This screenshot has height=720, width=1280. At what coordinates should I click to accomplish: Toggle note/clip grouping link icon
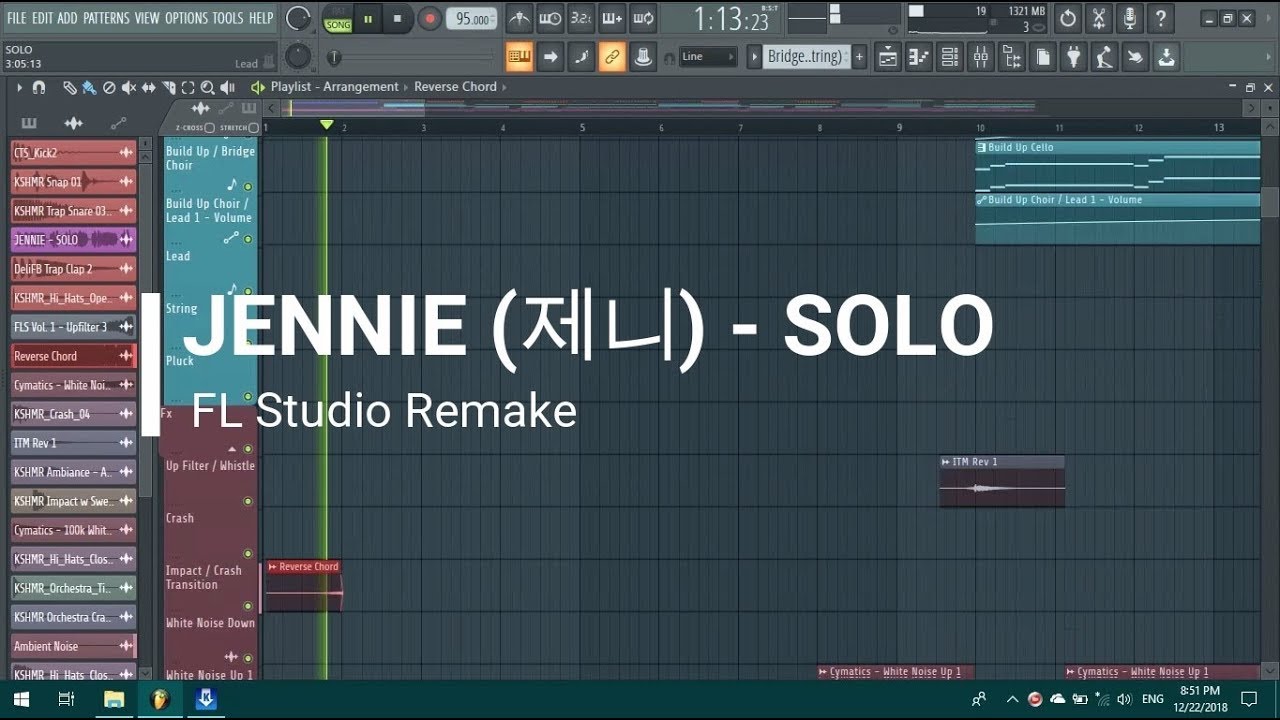612,57
